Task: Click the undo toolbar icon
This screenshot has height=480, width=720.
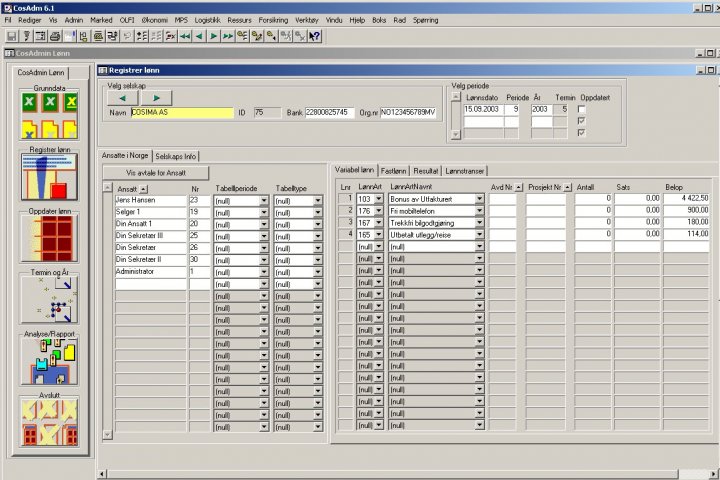Action: pyautogui.click(x=127, y=36)
